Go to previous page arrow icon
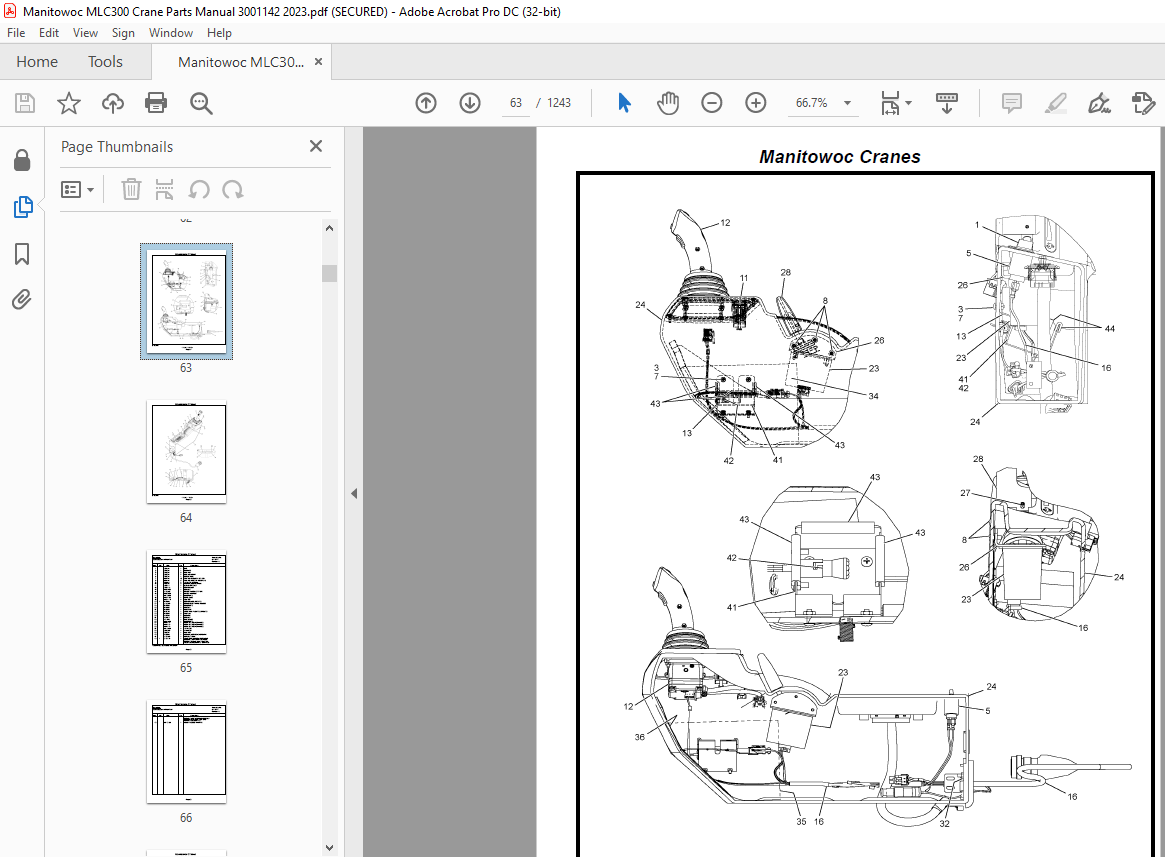 tap(426, 103)
